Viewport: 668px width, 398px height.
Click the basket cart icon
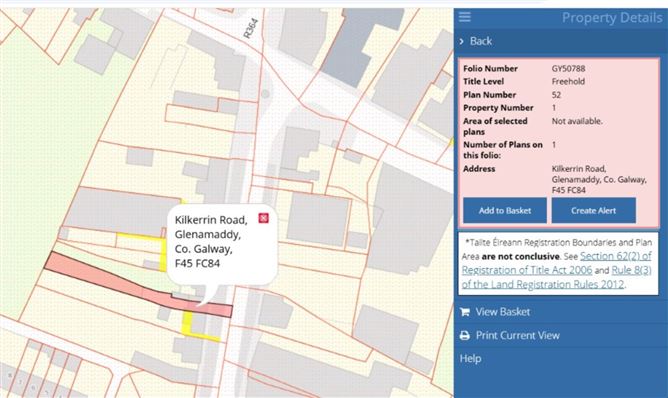pyautogui.click(x=465, y=312)
